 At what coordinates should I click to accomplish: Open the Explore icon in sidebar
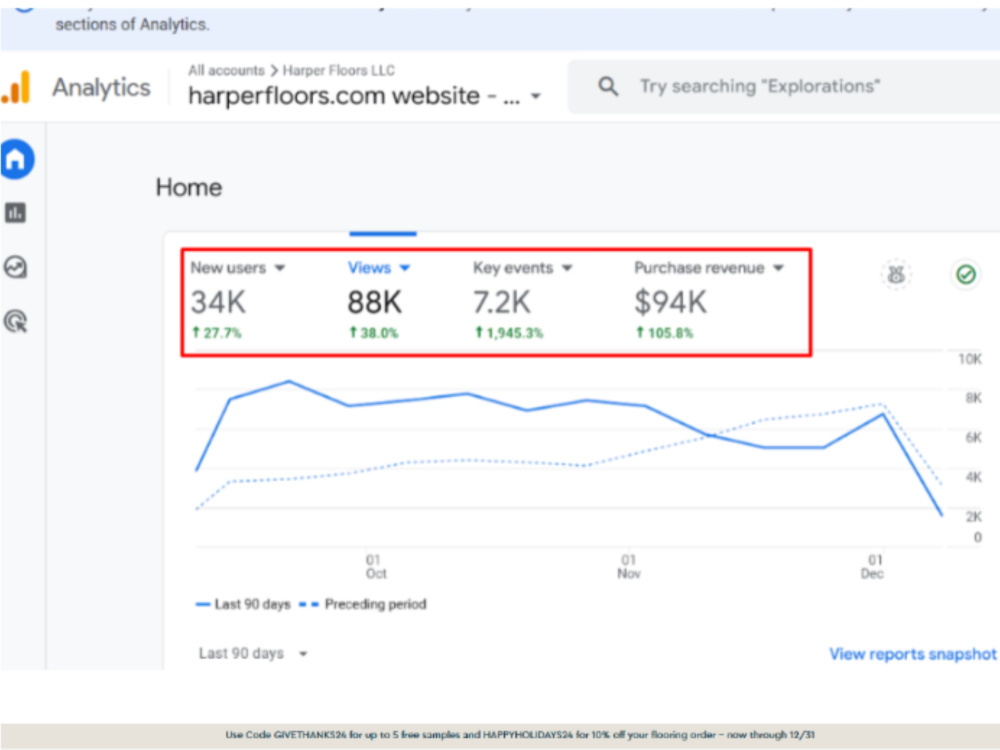tap(15, 267)
